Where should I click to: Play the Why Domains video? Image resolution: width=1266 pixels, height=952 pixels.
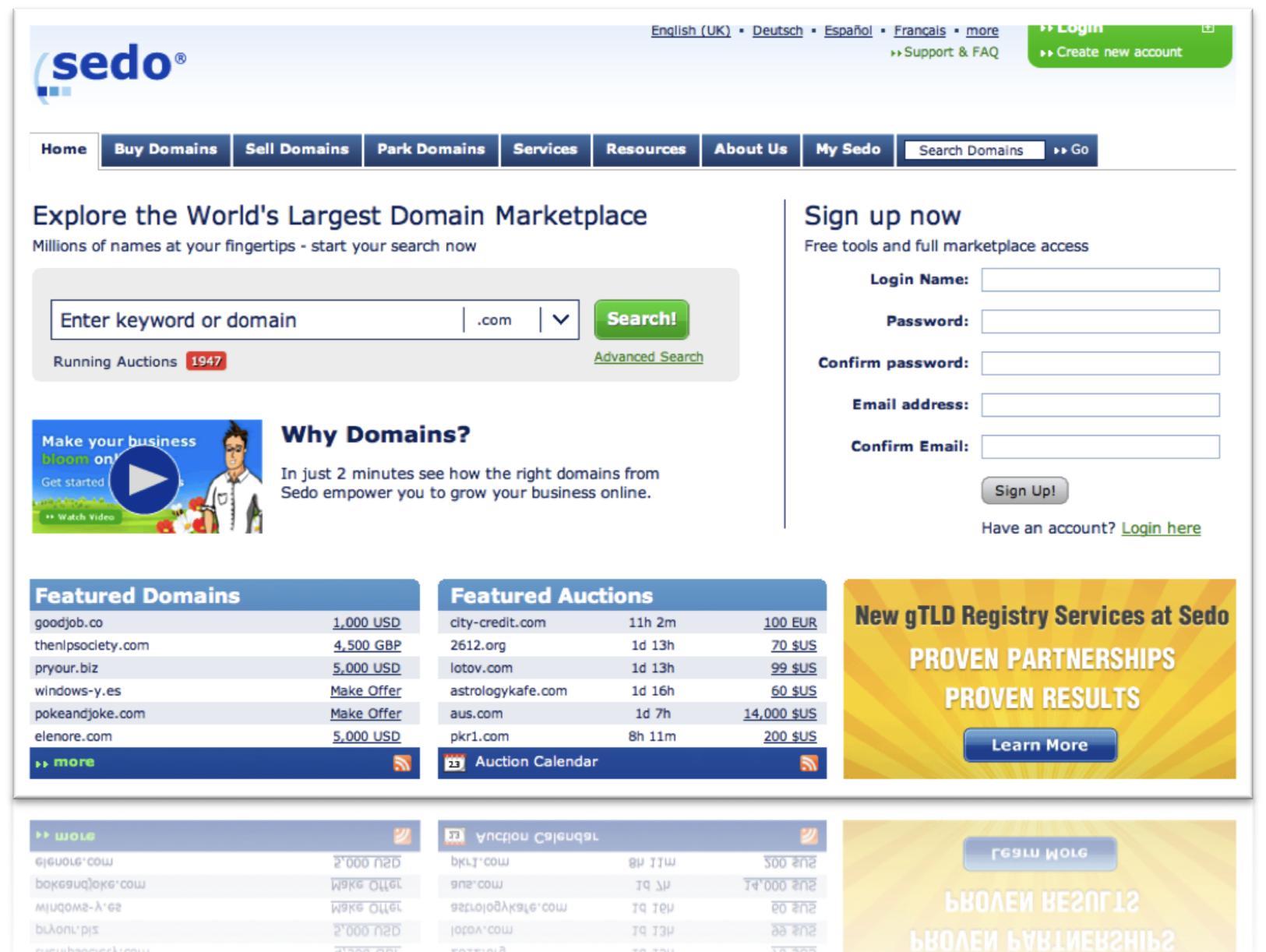145,480
